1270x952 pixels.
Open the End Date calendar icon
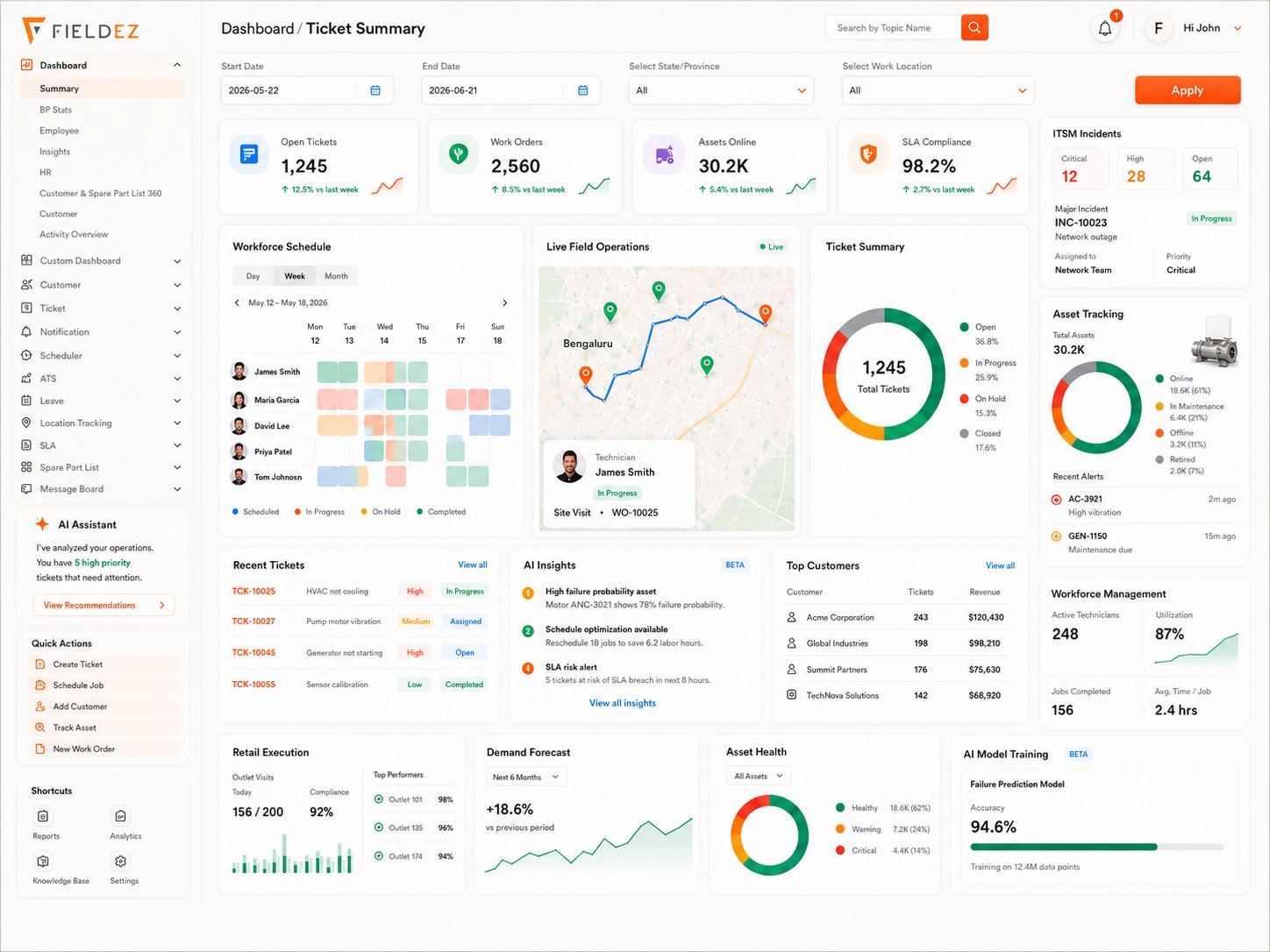tap(583, 90)
